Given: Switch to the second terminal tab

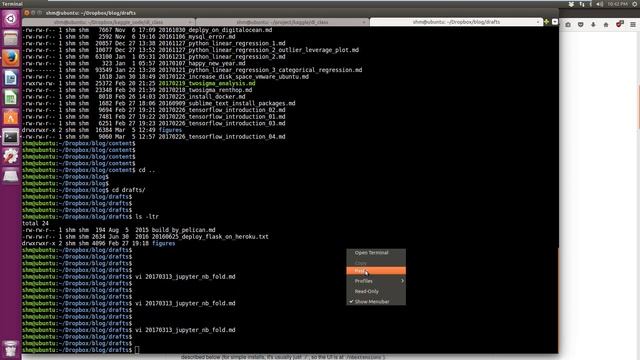Looking at the screenshot, I should coord(282,22).
